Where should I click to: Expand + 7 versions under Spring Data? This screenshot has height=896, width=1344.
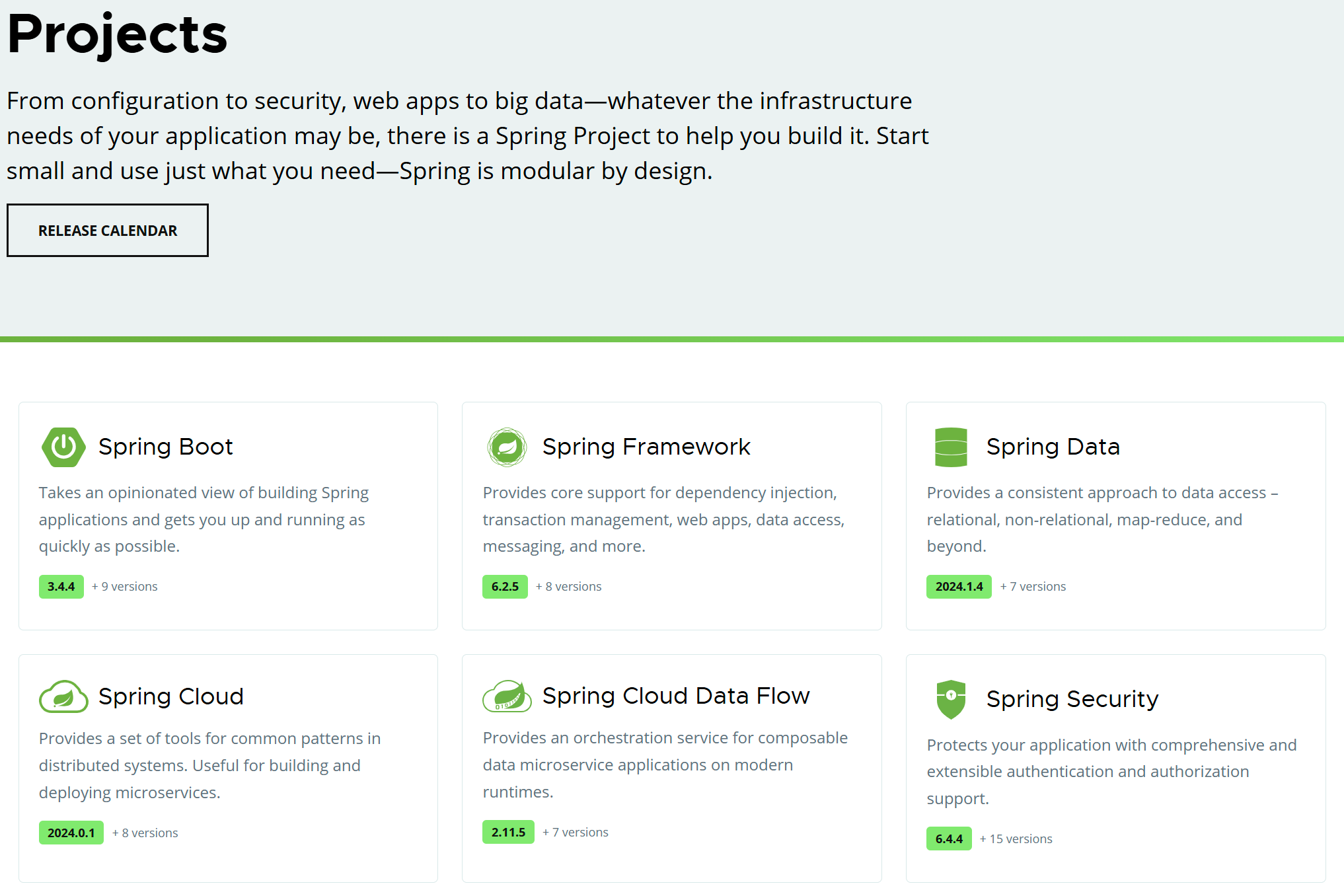click(1033, 587)
